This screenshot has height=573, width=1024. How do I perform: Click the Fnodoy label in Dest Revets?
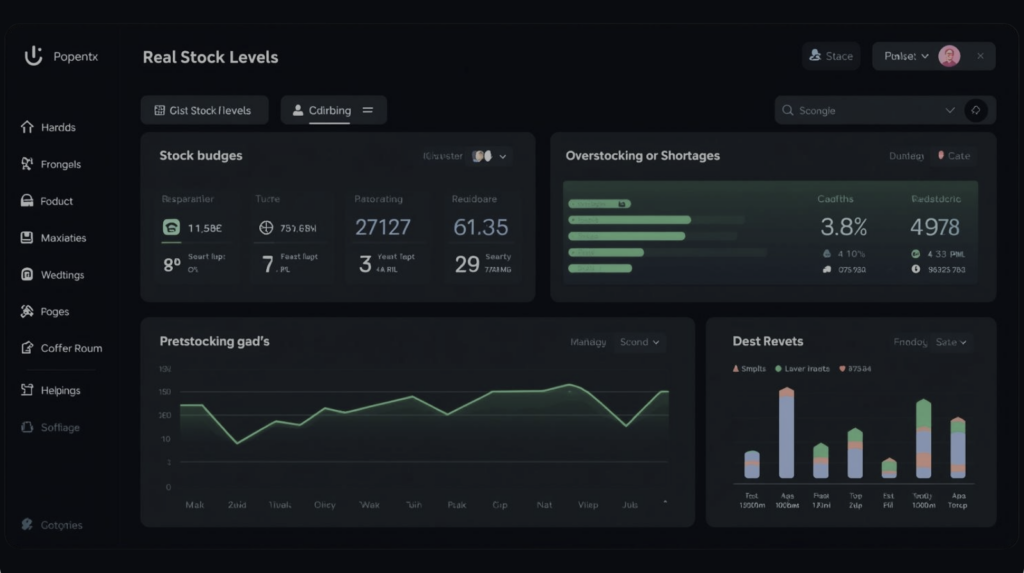pyautogui.click(x=910, y=342)
